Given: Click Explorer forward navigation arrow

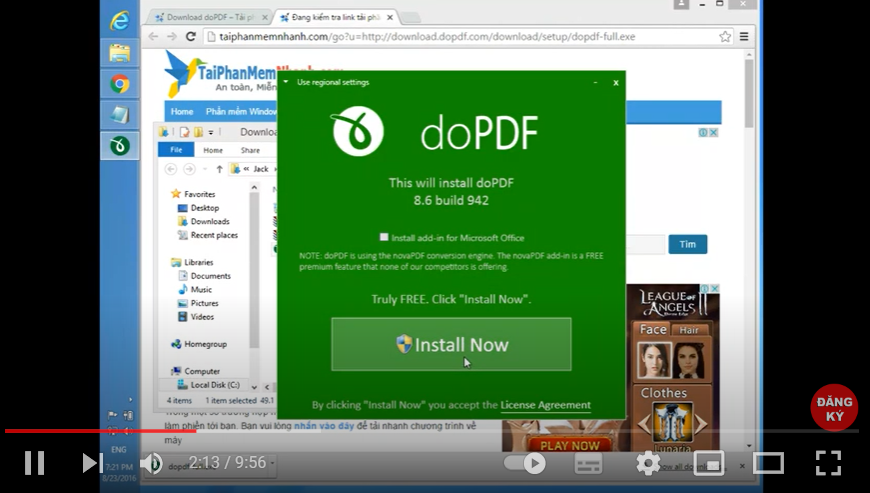Looking at the screenshot, I should (x=189, y=169).
